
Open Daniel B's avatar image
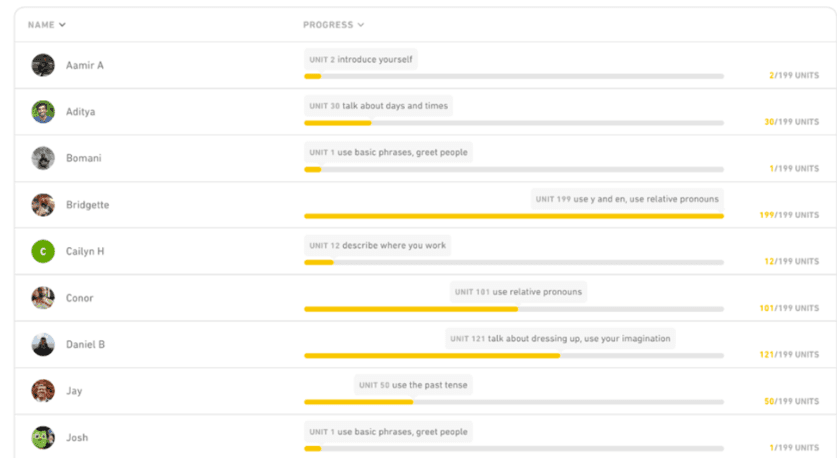pyautogui.click(x=43, y=344)
